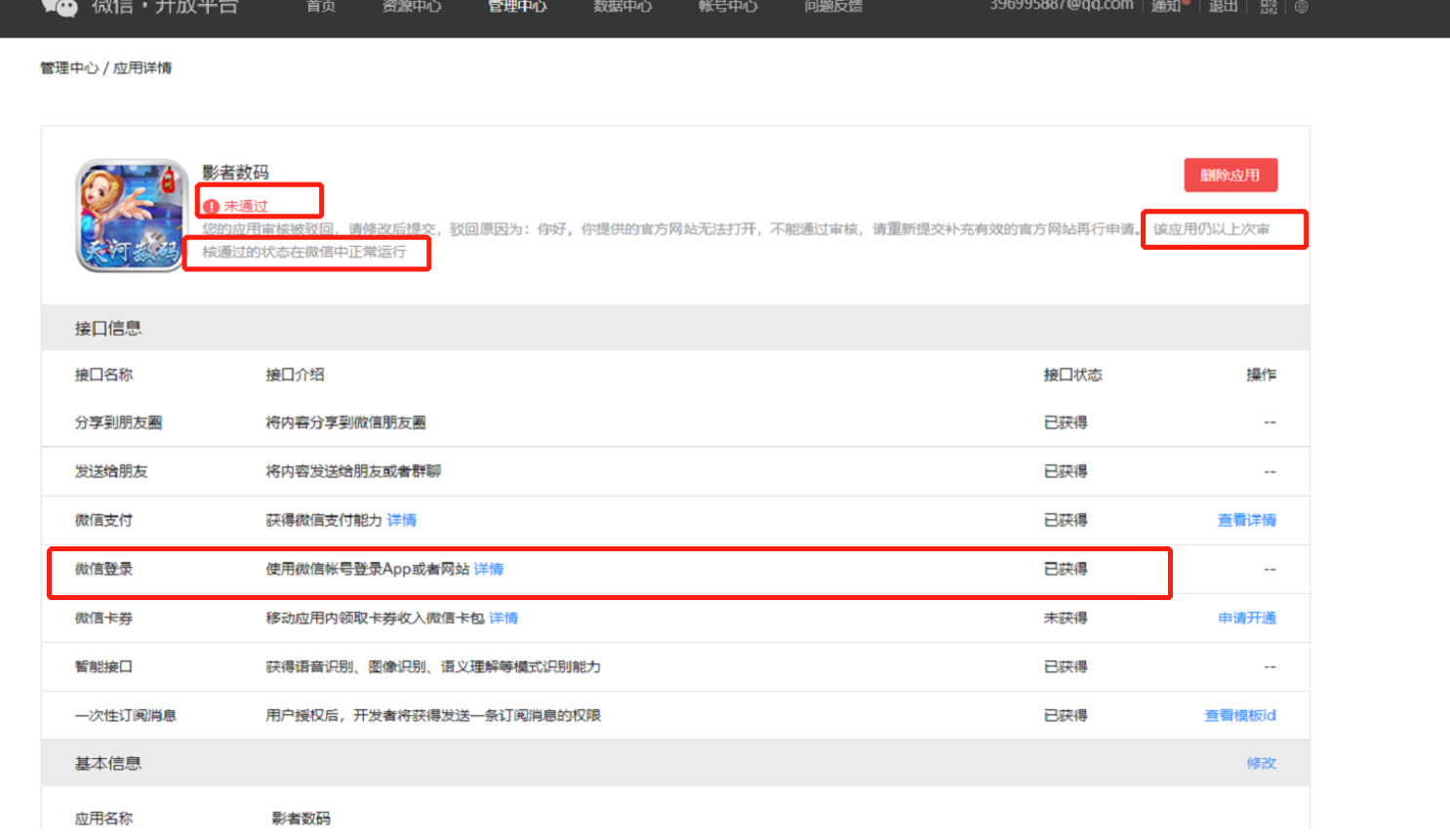This screenshot has height=840, width=1450.
Task: Click the 应用名称 field label
Action: [x=103, y=819]
